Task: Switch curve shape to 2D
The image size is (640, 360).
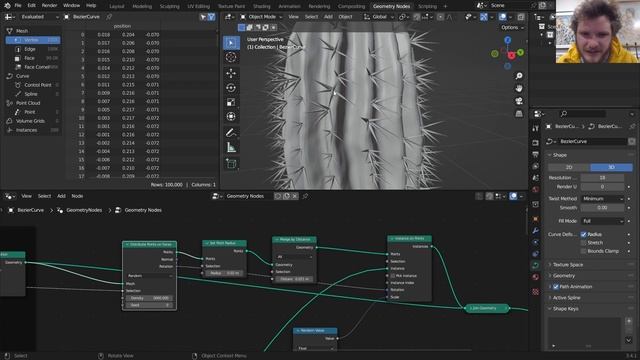Action: (x=569, y=167)
